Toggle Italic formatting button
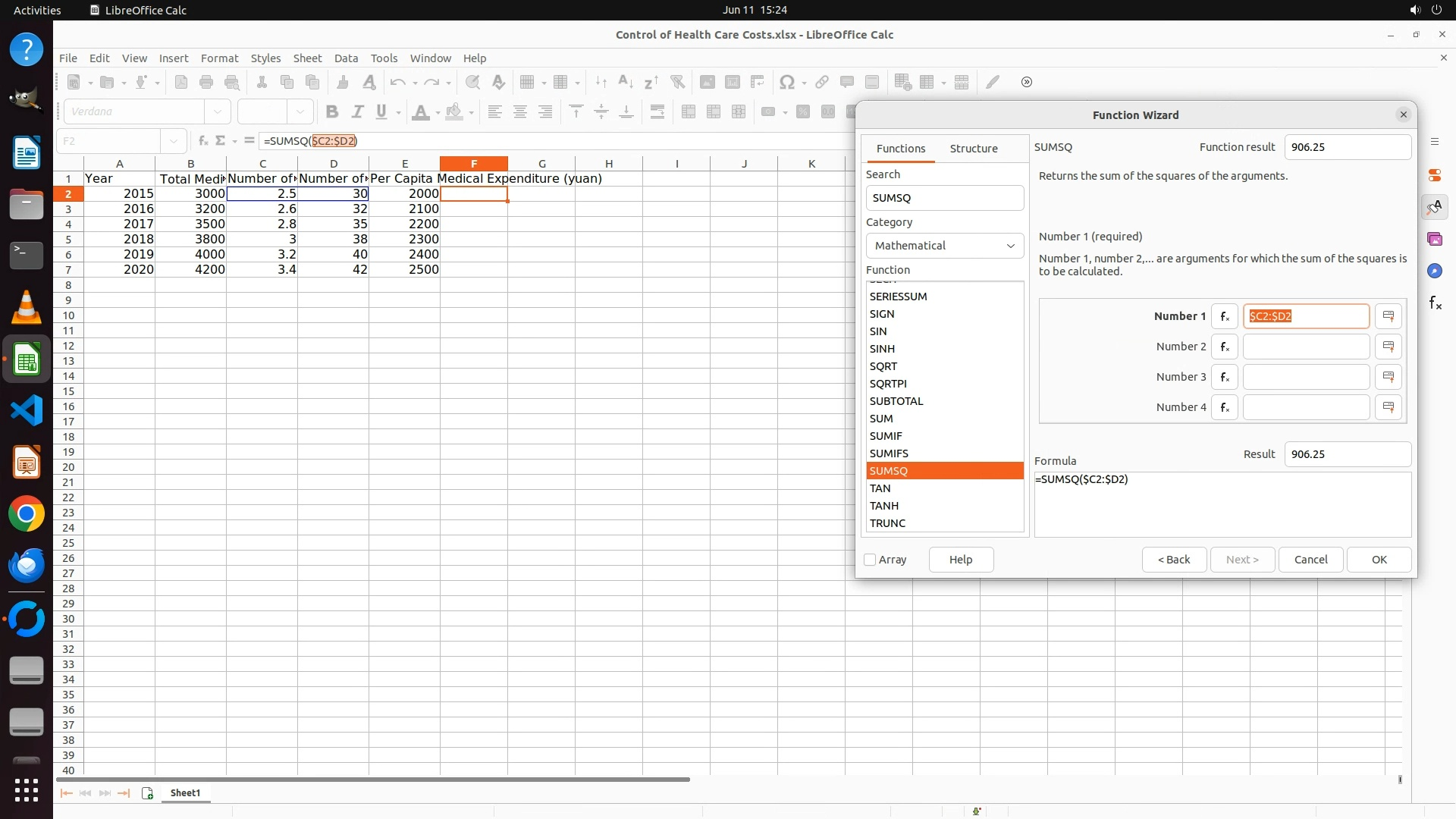The width and height of the screenshot is (1456, 819). pyautogui.click(x=357, y=111)
